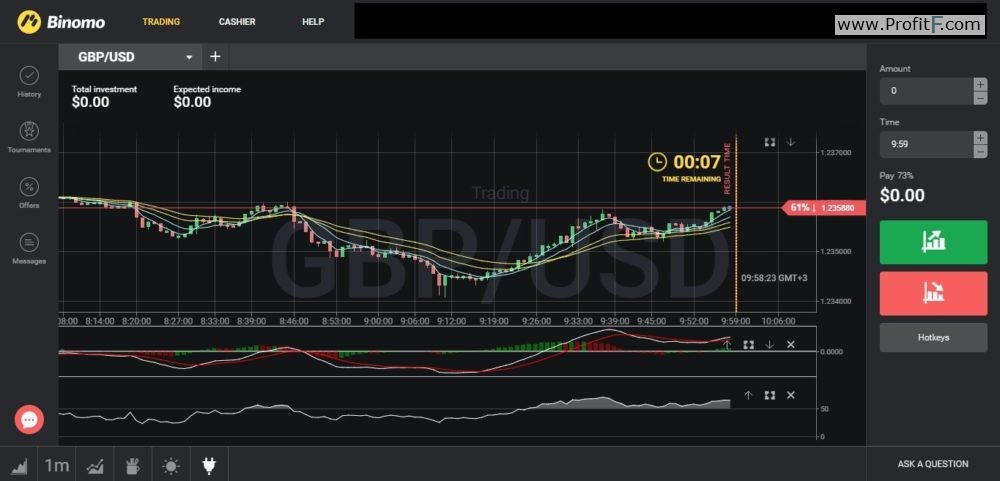Image resolution: width=1000 pixels, height=481 pixels.
Task: Open the GBP/USD asset dropdown
Action: pyautogui.click(x=130, y=57)
